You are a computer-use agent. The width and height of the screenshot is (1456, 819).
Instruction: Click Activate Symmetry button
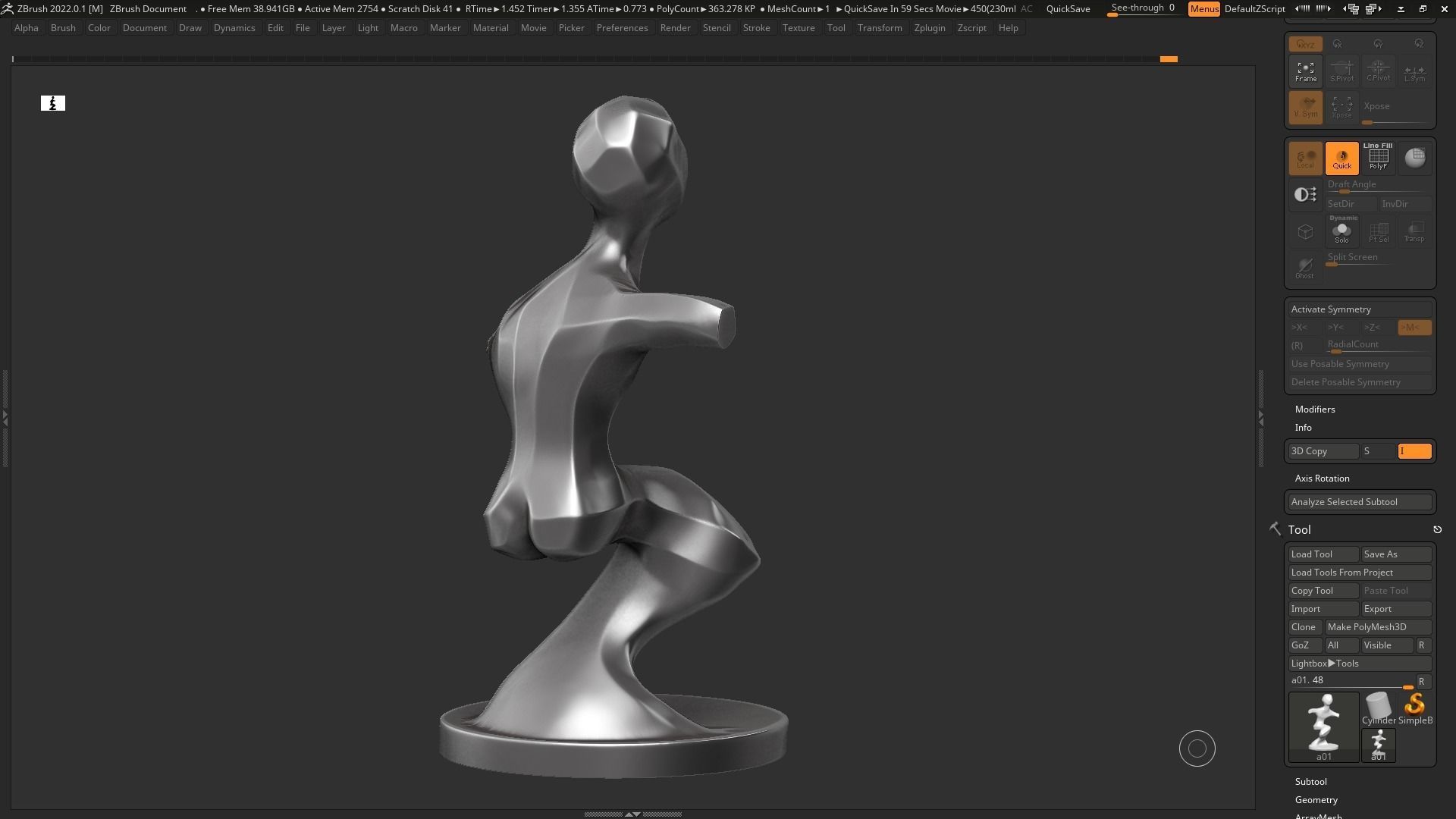(x=1360, y=309)
